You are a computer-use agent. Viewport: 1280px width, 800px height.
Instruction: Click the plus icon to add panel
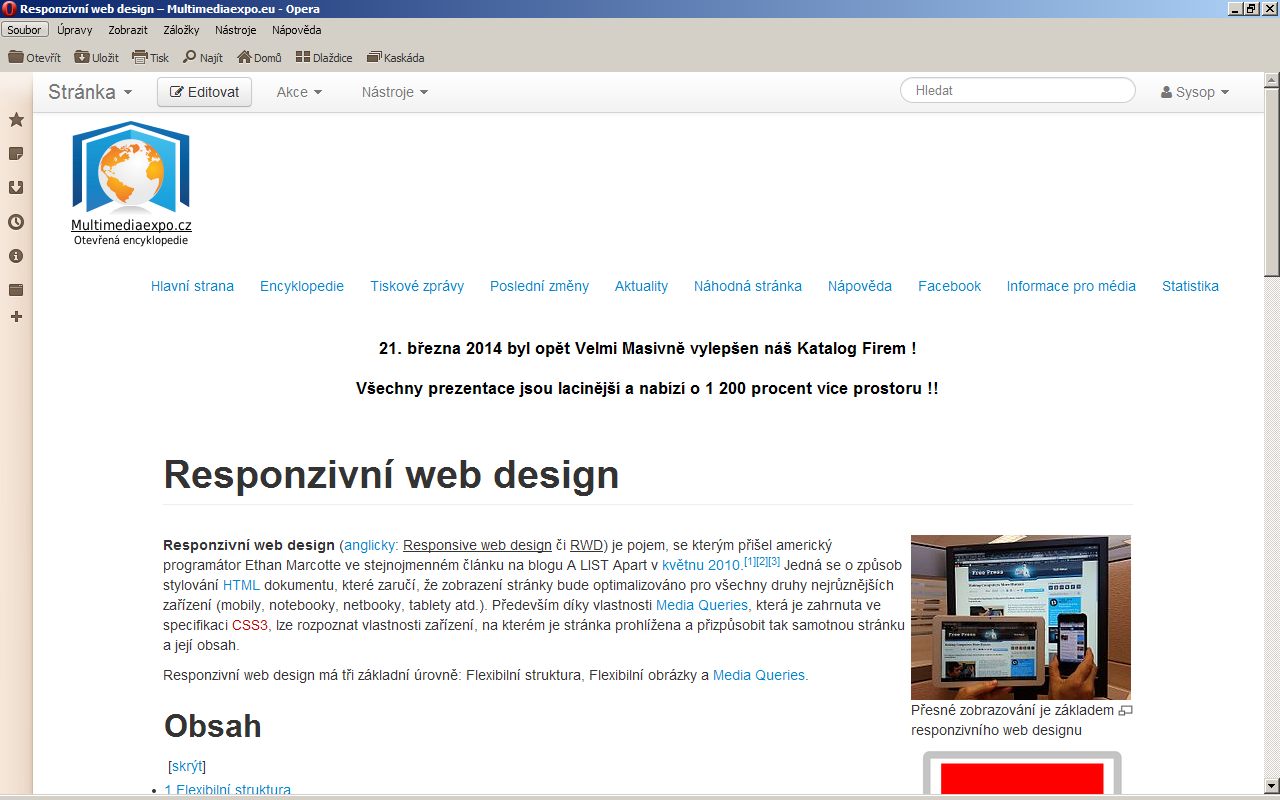point(16,317)
